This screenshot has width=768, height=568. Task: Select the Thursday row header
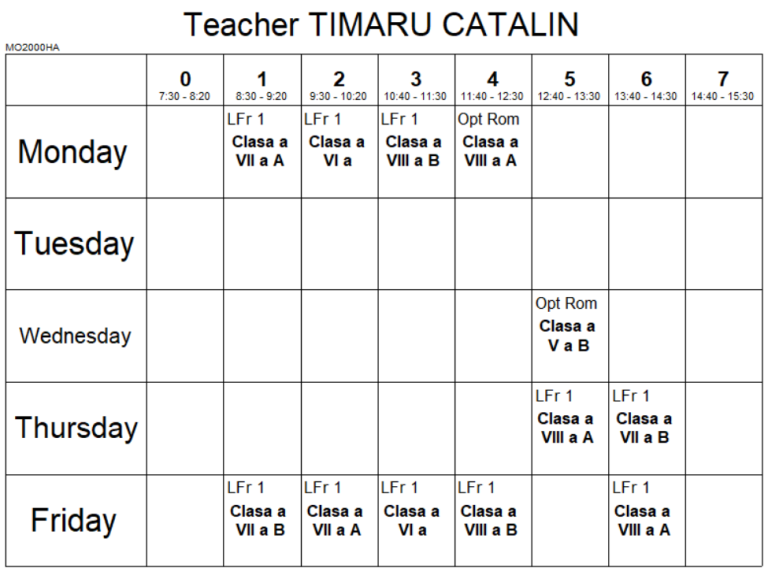(76, 428)
